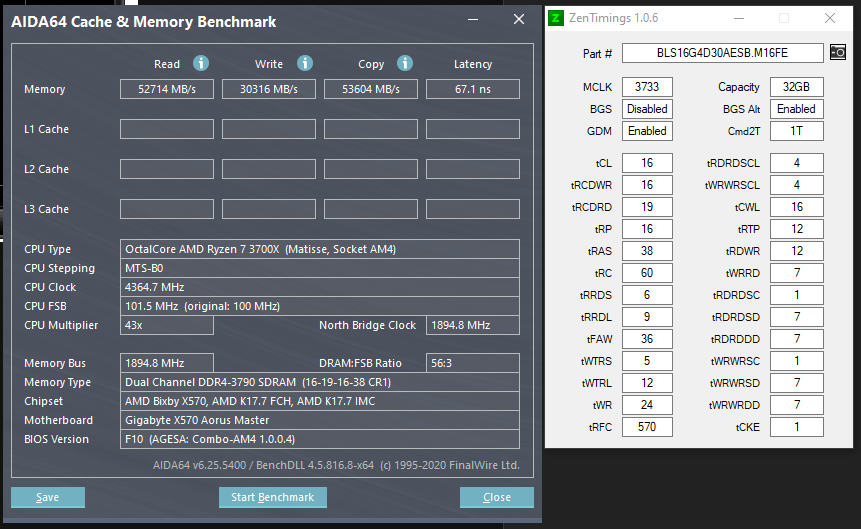
Task: Click tRC value 60
Action: (647, 273)
